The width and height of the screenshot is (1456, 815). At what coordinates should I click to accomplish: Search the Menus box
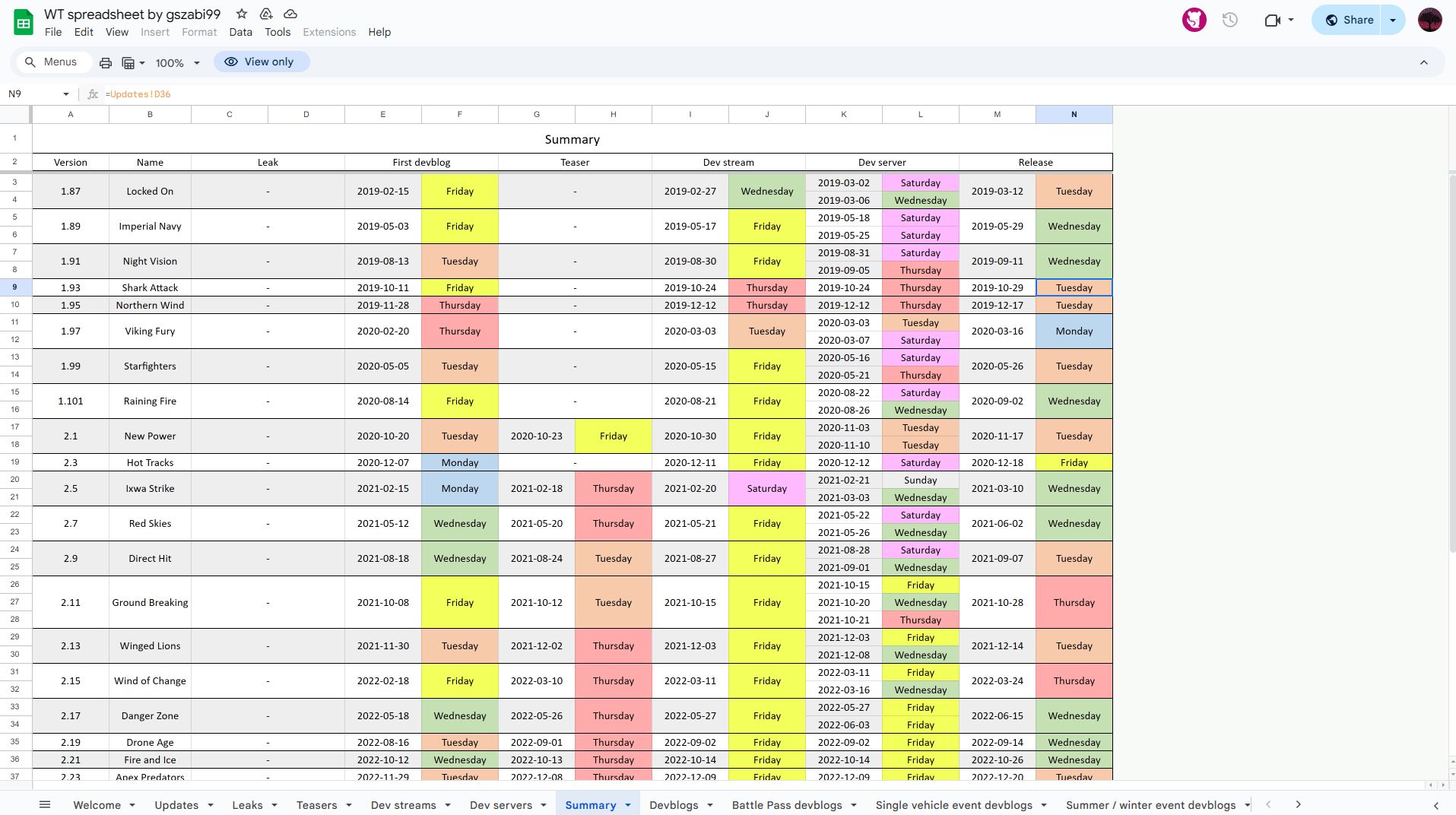pyautogui.click(x=52, y=62)
